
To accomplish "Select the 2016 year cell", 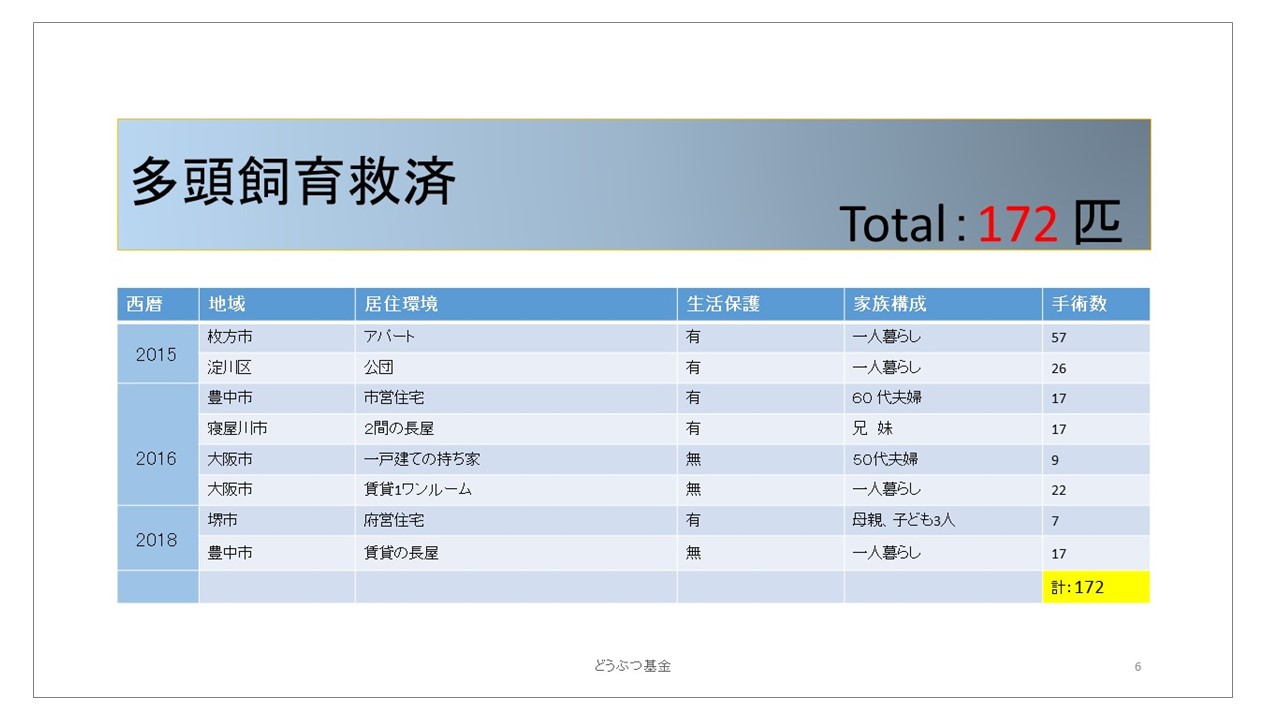I will click(157, 459).
